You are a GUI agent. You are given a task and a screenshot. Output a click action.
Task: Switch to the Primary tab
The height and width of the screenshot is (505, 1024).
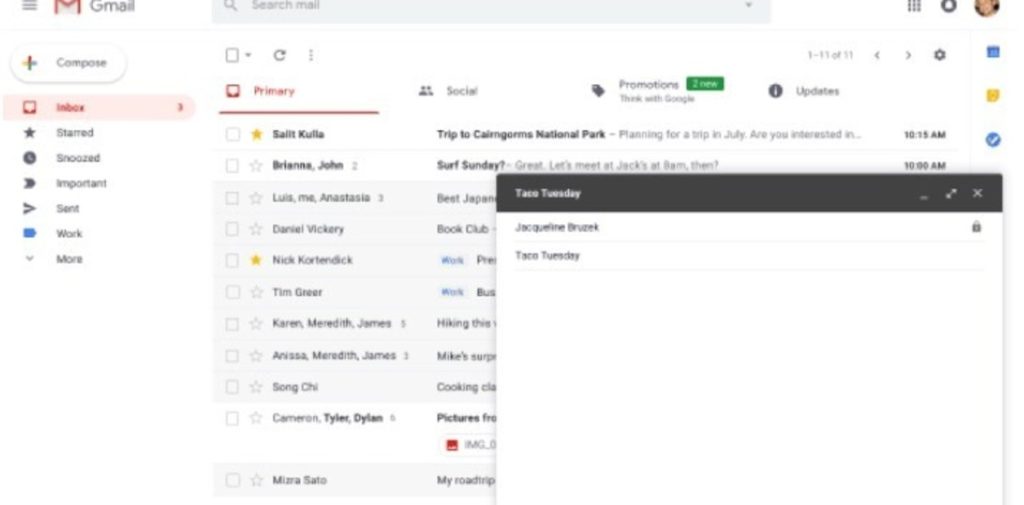click(298, 91)
